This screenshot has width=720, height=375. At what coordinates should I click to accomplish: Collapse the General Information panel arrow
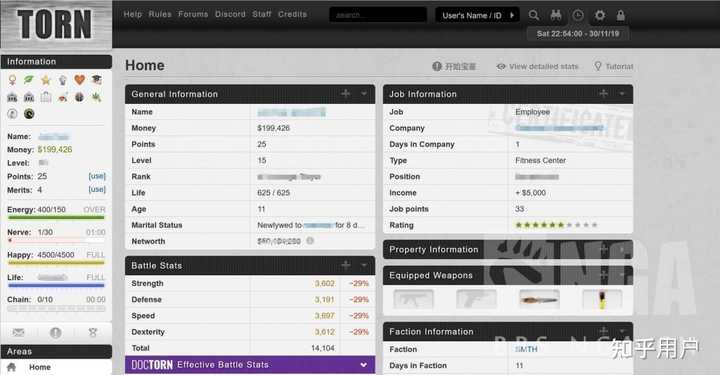[x=364, y=94]
